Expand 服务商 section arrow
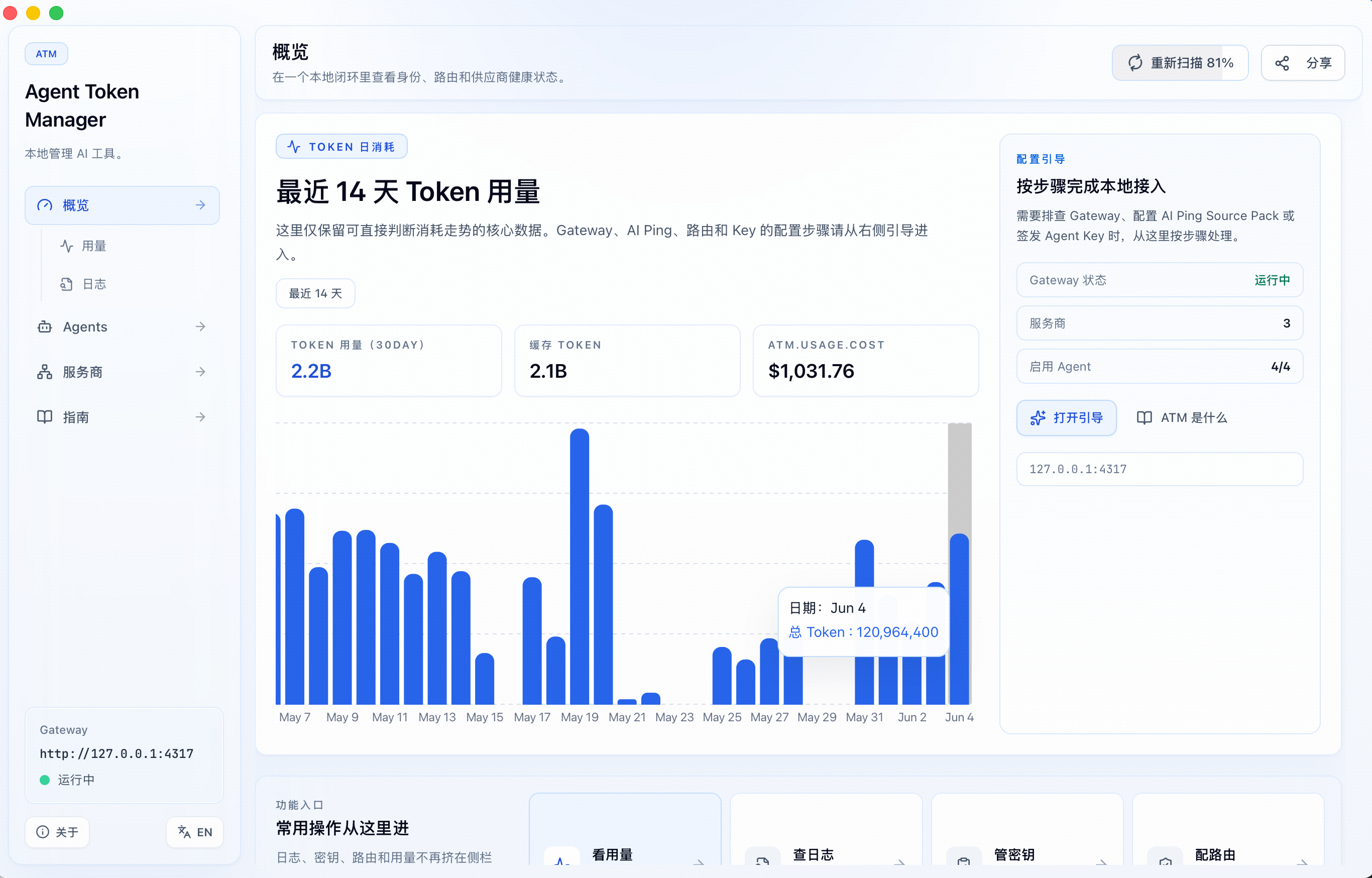 coord(200,372)
